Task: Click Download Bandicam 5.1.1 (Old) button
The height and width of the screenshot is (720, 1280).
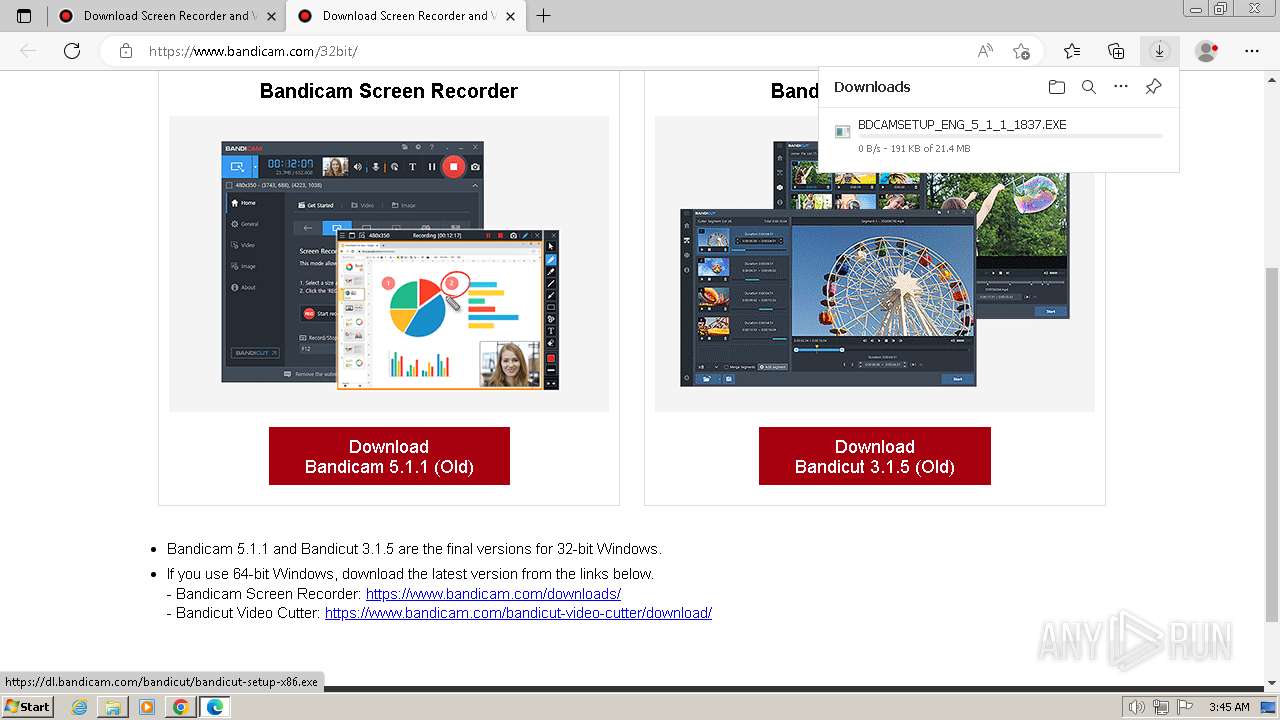Action: pos(389,456)
